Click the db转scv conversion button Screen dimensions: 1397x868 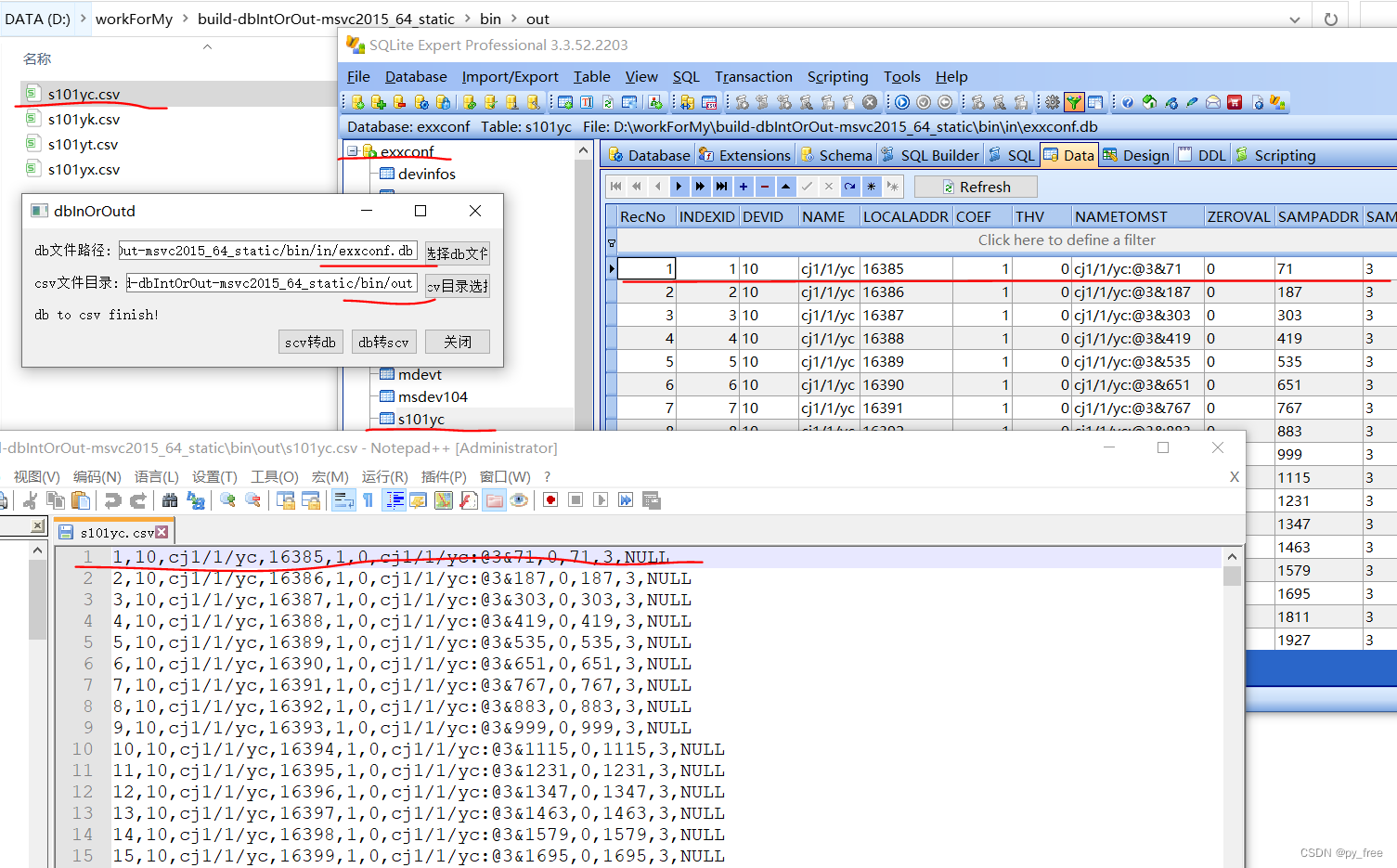pos(383,342)
